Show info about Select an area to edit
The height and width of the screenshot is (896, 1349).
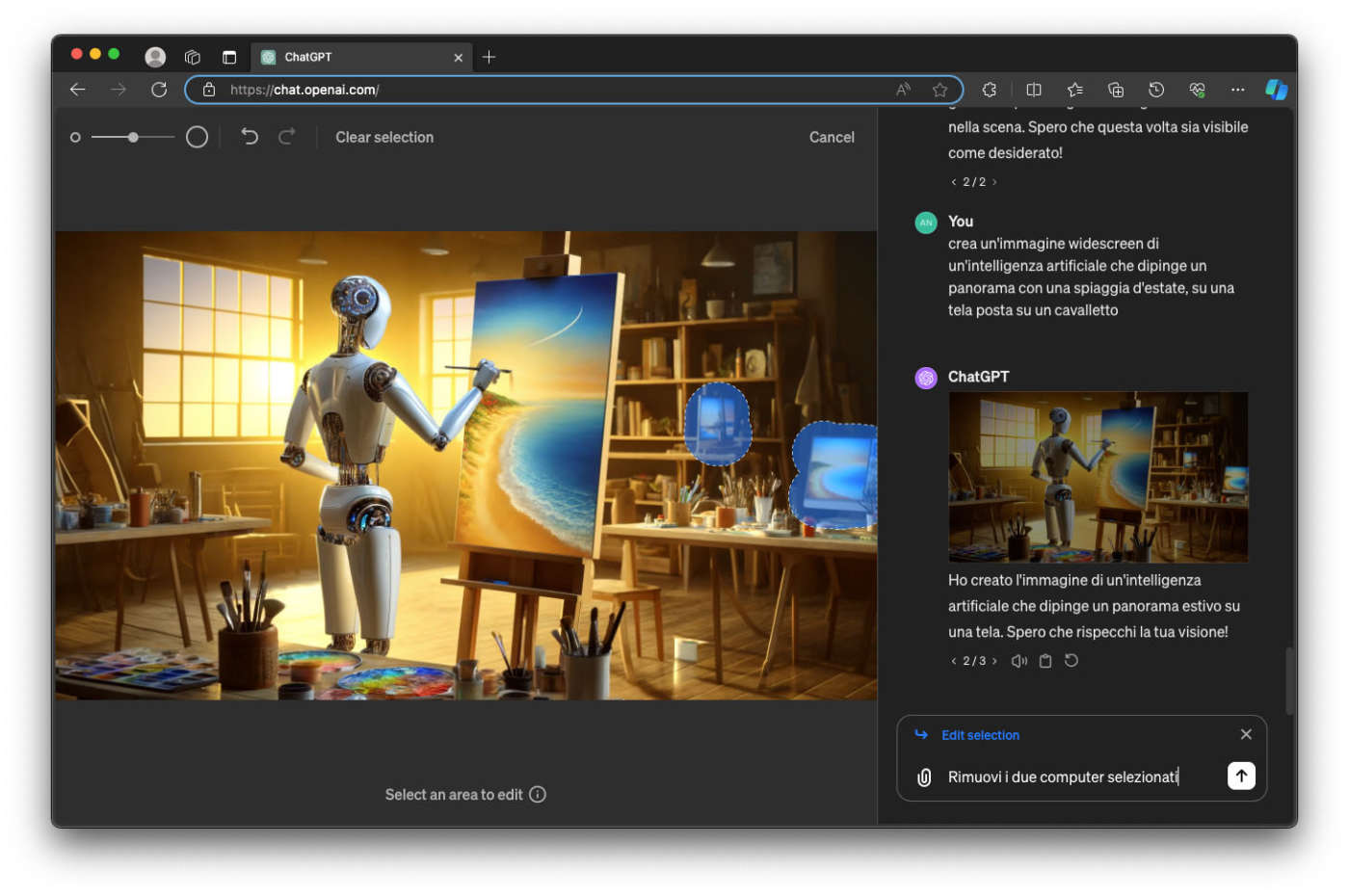coord(538,795)
